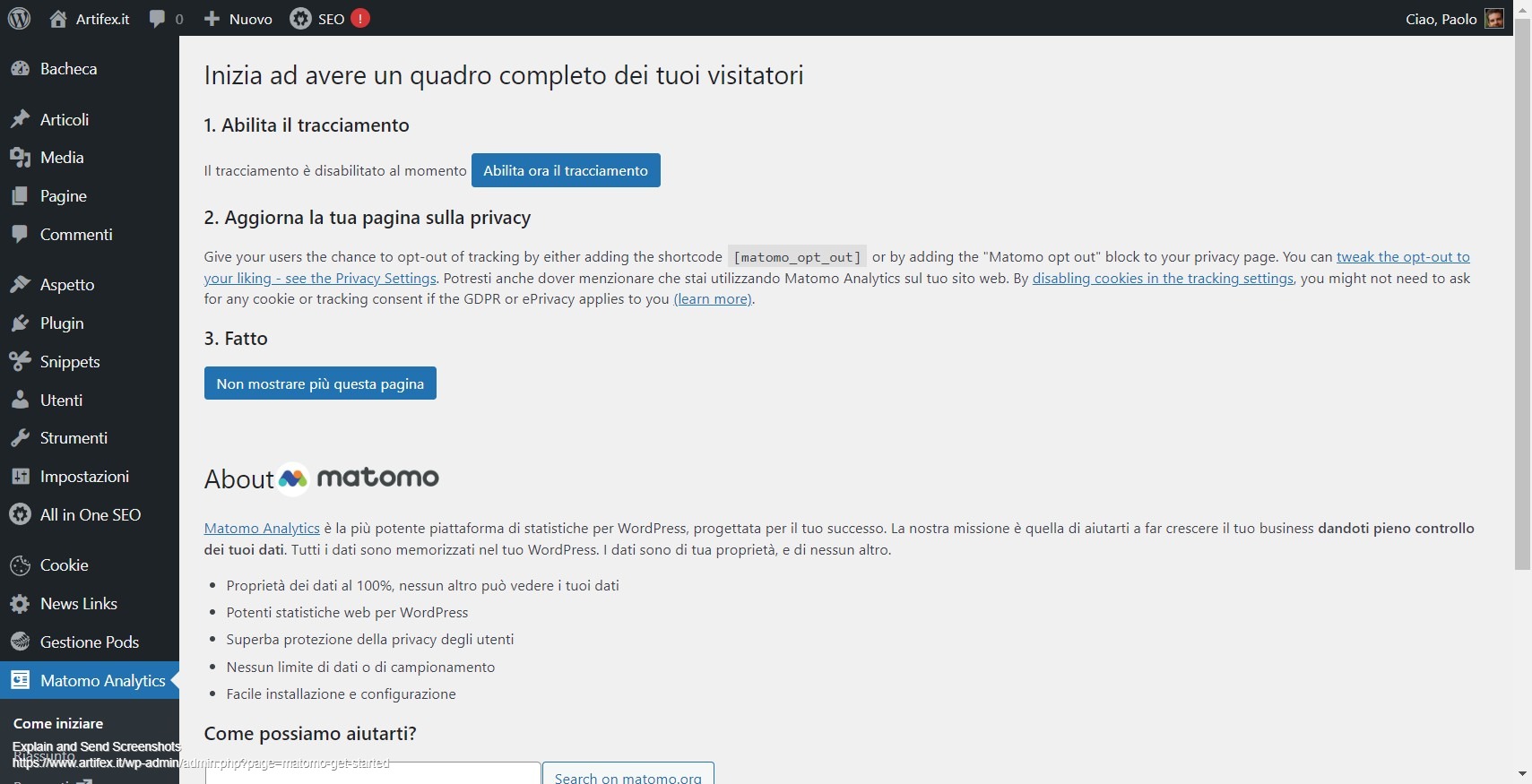Open the Gestione Pods menu label
Viewport: 1532px width, 784px height.
90,642
